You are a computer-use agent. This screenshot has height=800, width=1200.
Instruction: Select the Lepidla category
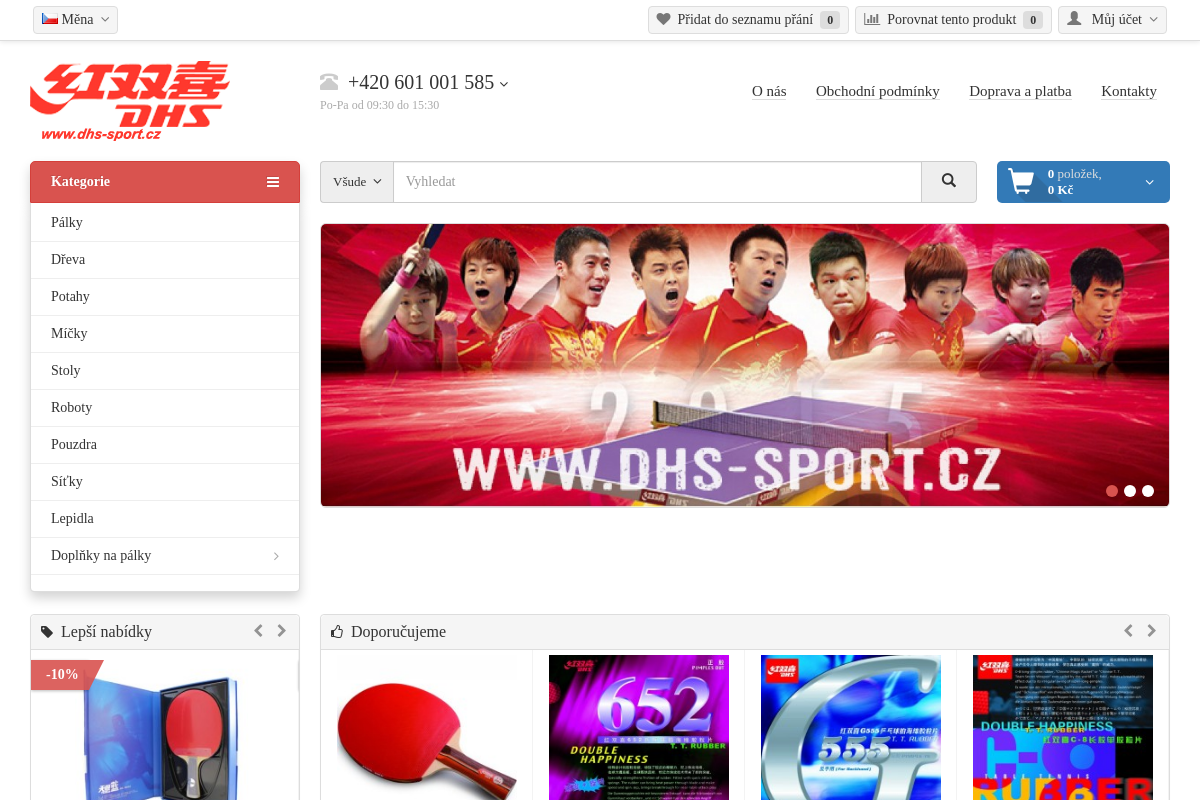165,519
